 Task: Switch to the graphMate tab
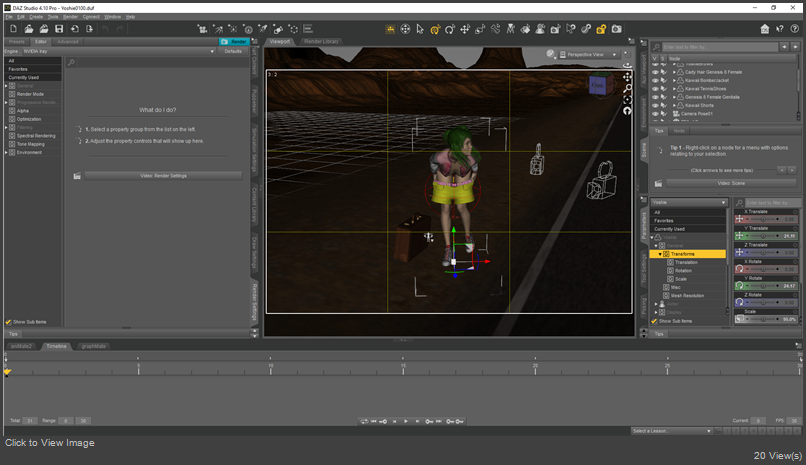pyautogui.click(x=94, y=346)
